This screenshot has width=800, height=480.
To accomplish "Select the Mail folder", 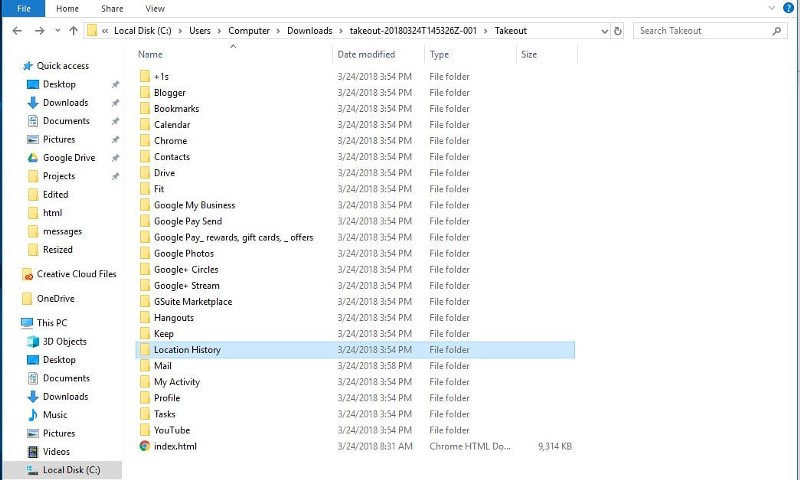I will click(163, 366).
